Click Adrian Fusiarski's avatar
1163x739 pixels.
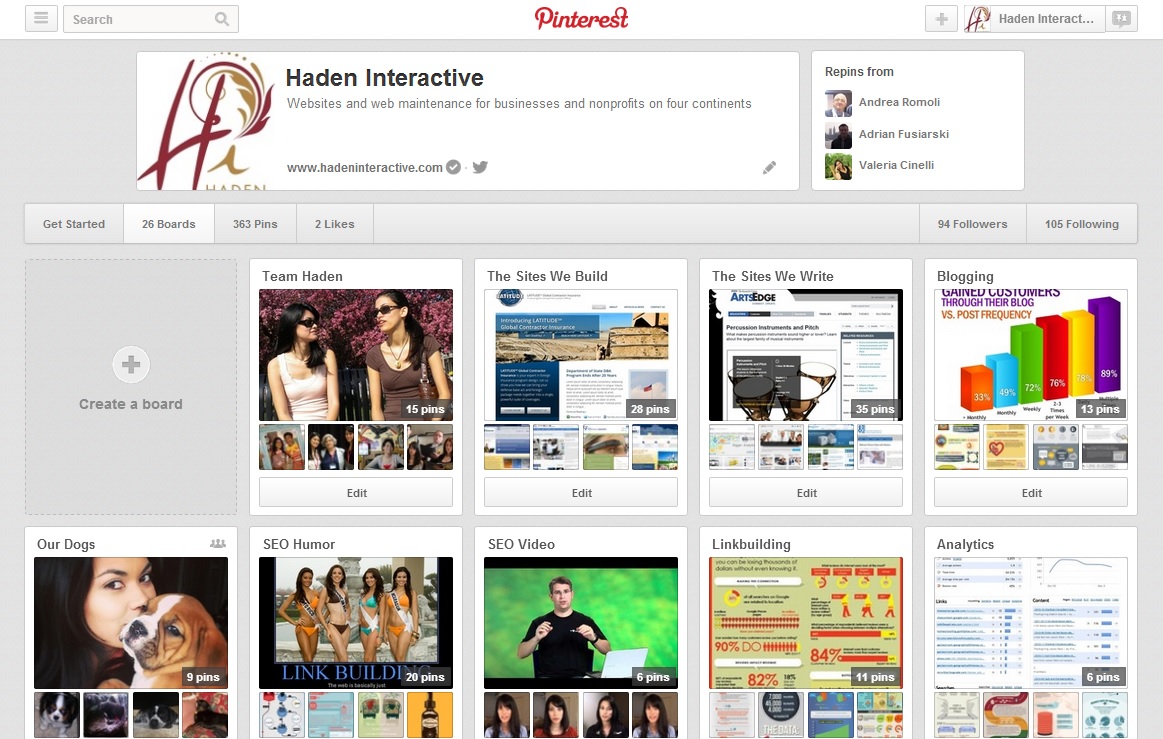[x=838, y=135]
